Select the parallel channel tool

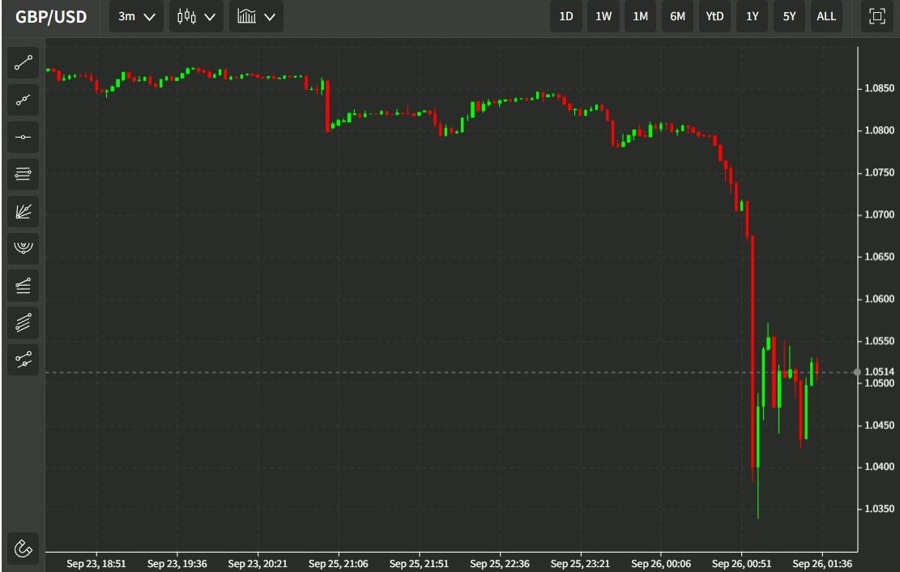(23, 322)
